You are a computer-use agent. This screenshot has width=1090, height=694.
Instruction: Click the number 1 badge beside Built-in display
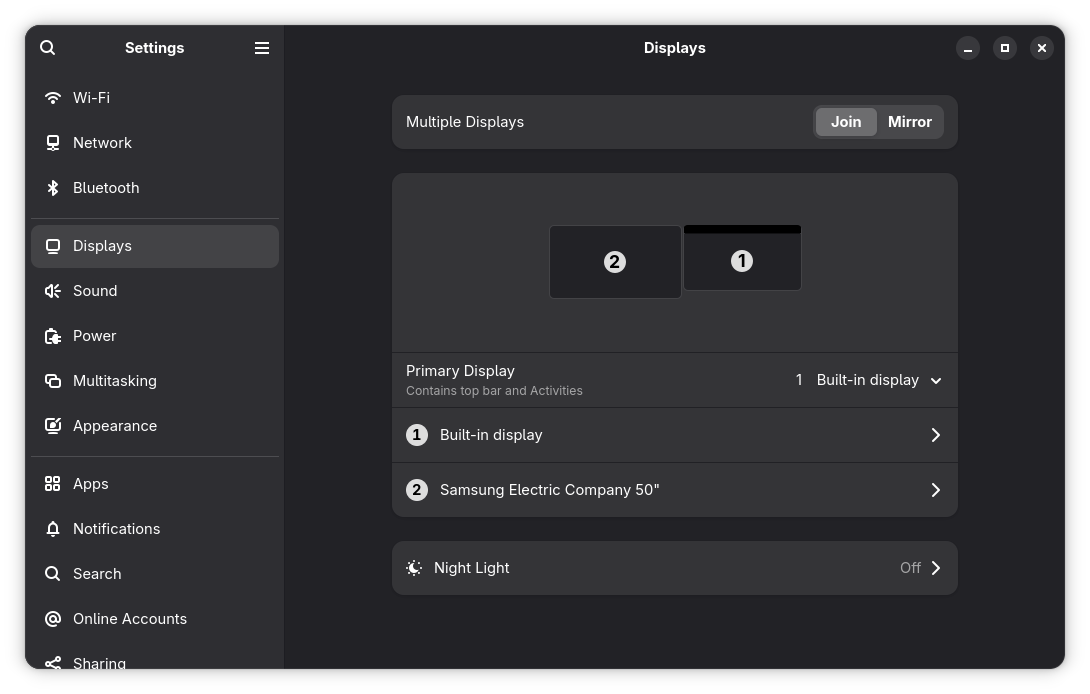(416, 435)
